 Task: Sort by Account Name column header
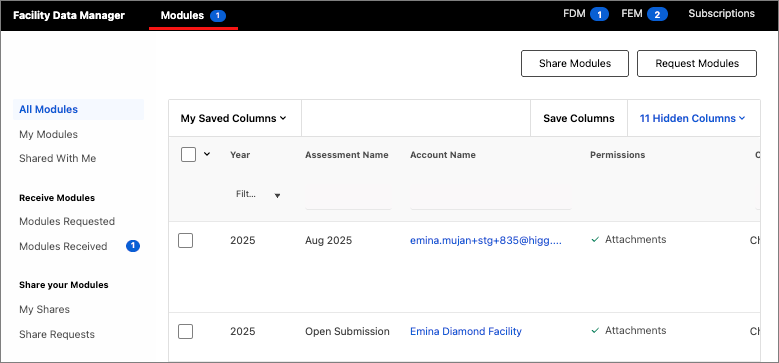click(x=443, y=155)
